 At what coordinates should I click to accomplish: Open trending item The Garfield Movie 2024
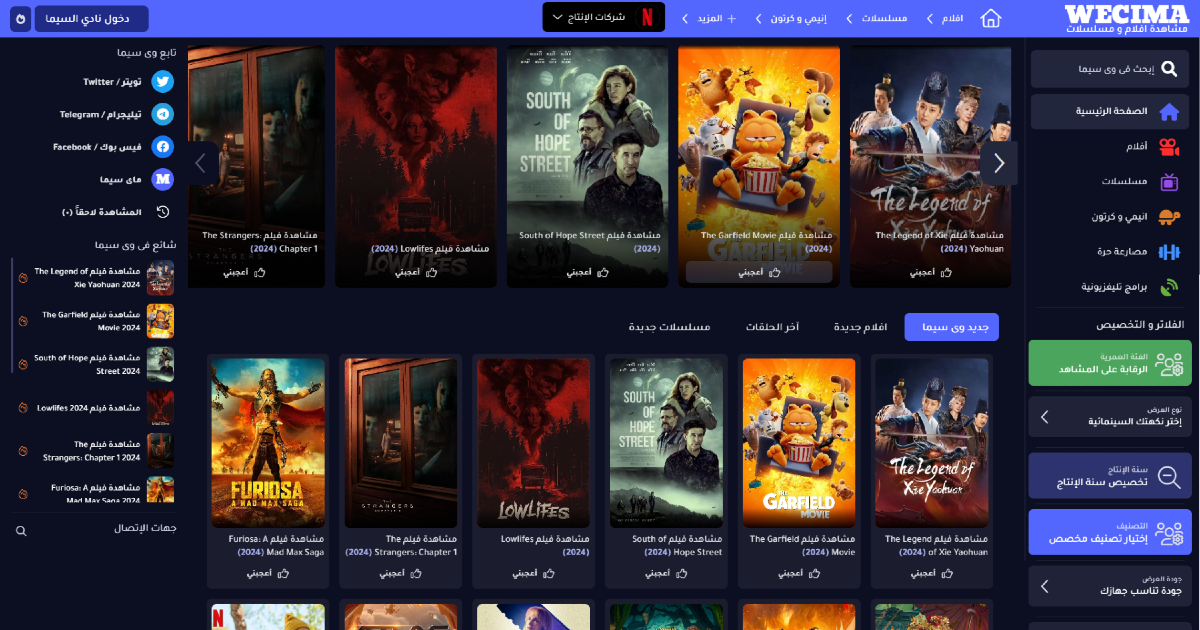[98, 321]
